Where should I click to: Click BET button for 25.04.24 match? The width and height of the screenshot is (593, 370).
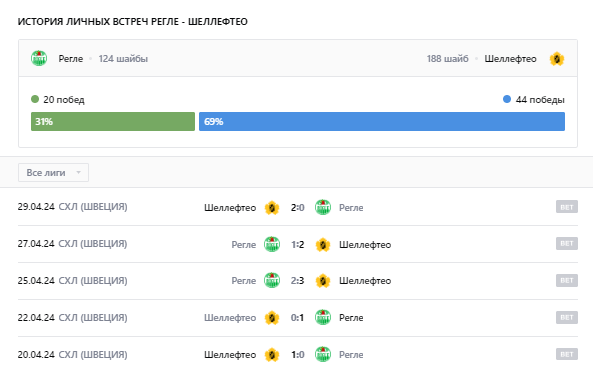(x=567, y=280)
